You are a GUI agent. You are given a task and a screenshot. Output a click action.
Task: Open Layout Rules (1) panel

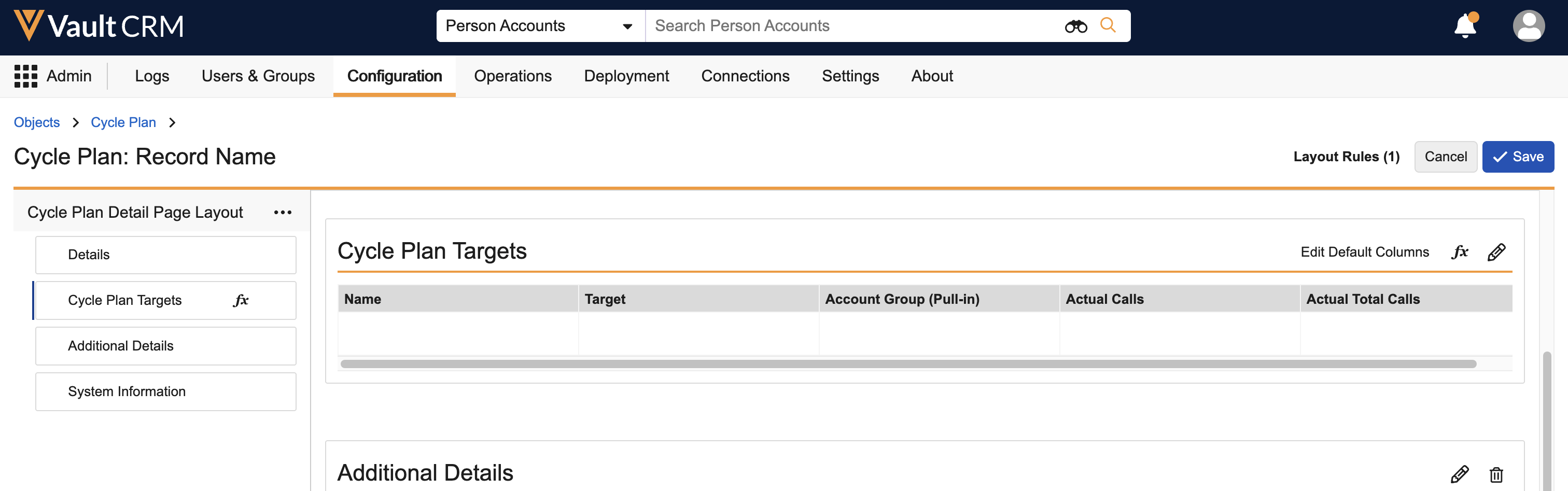tap(1346, 157)
